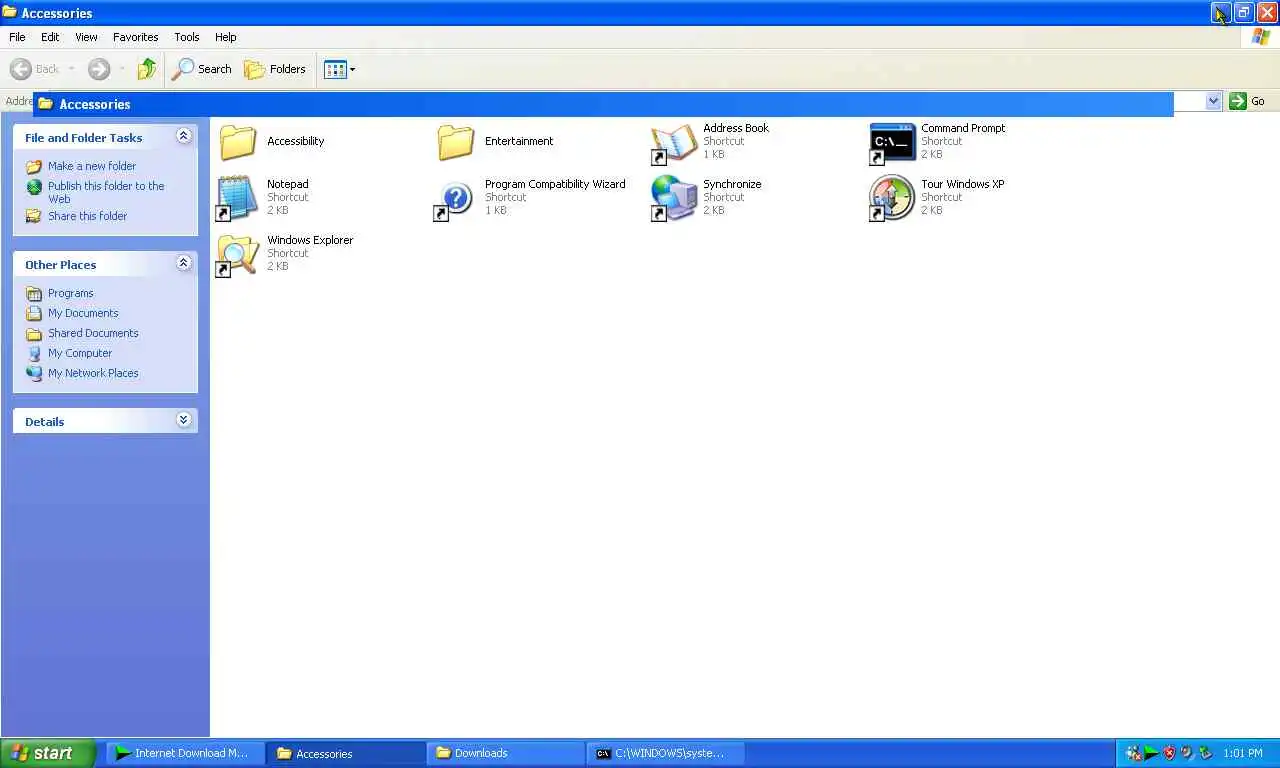Switch to Internet Download Manager taskbar button

185,753
